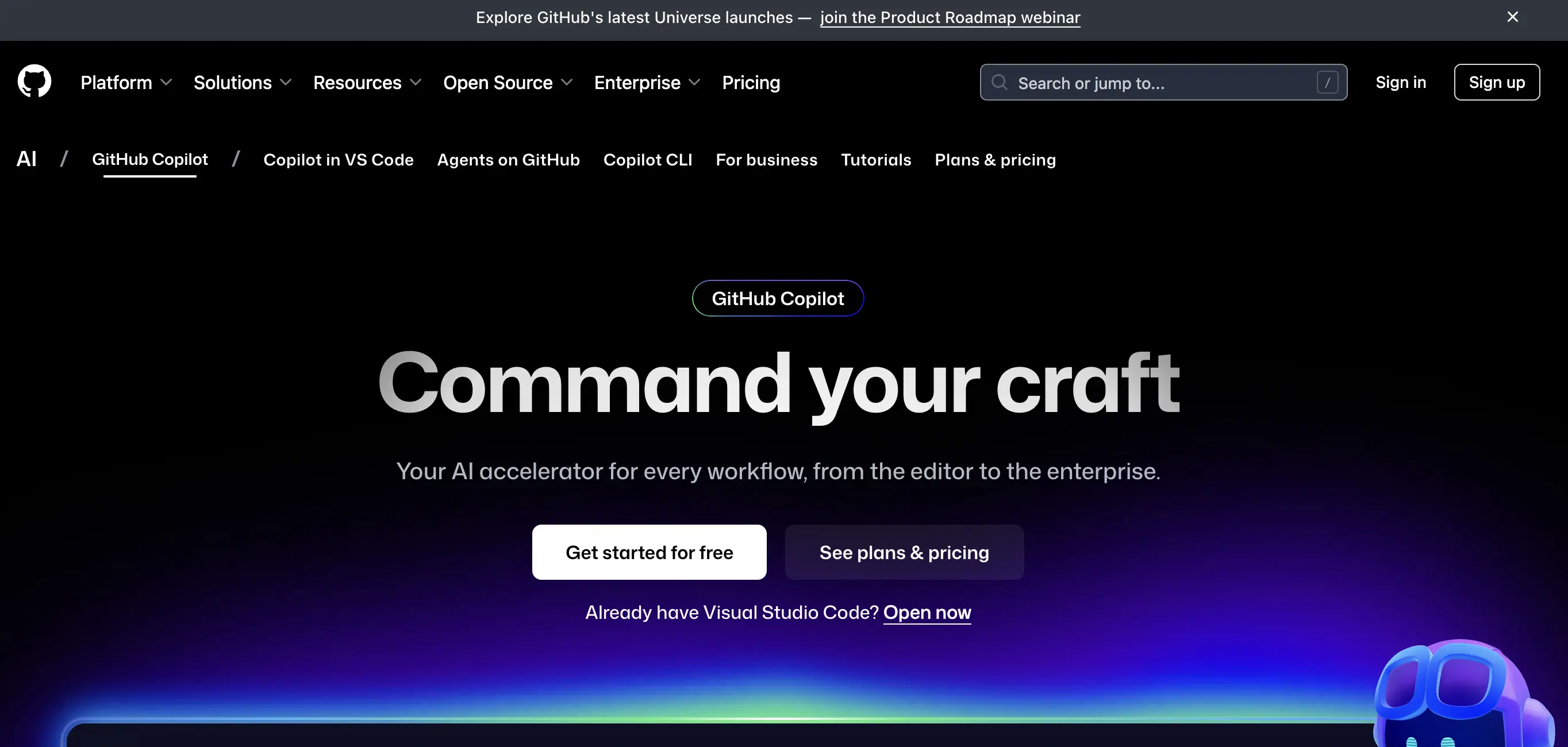Click Get started for free
Image resolution: width=1568 pixels, height=747 pixels.
(649, 552)
